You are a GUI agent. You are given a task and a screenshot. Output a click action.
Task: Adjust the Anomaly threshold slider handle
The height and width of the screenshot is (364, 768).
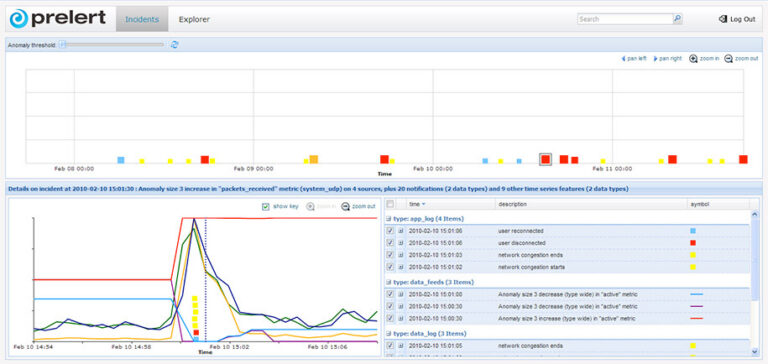(62, 45)
